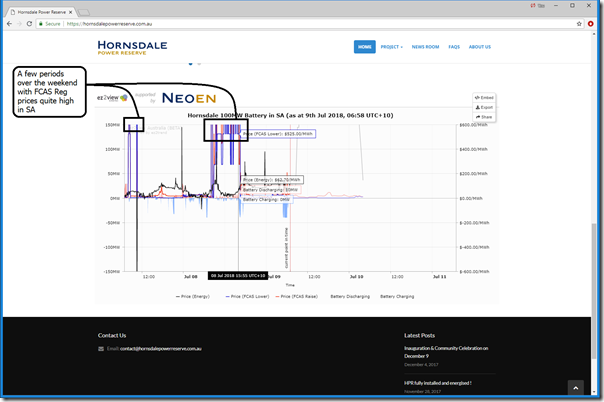Click the ez2view logo
The height and width of the screenshot is (402, 604).
tap(112, 98)
